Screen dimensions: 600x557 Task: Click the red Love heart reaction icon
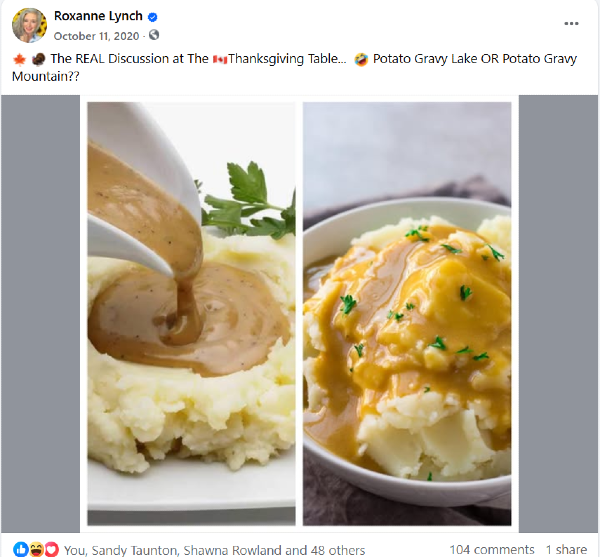(x=52, y=549)
